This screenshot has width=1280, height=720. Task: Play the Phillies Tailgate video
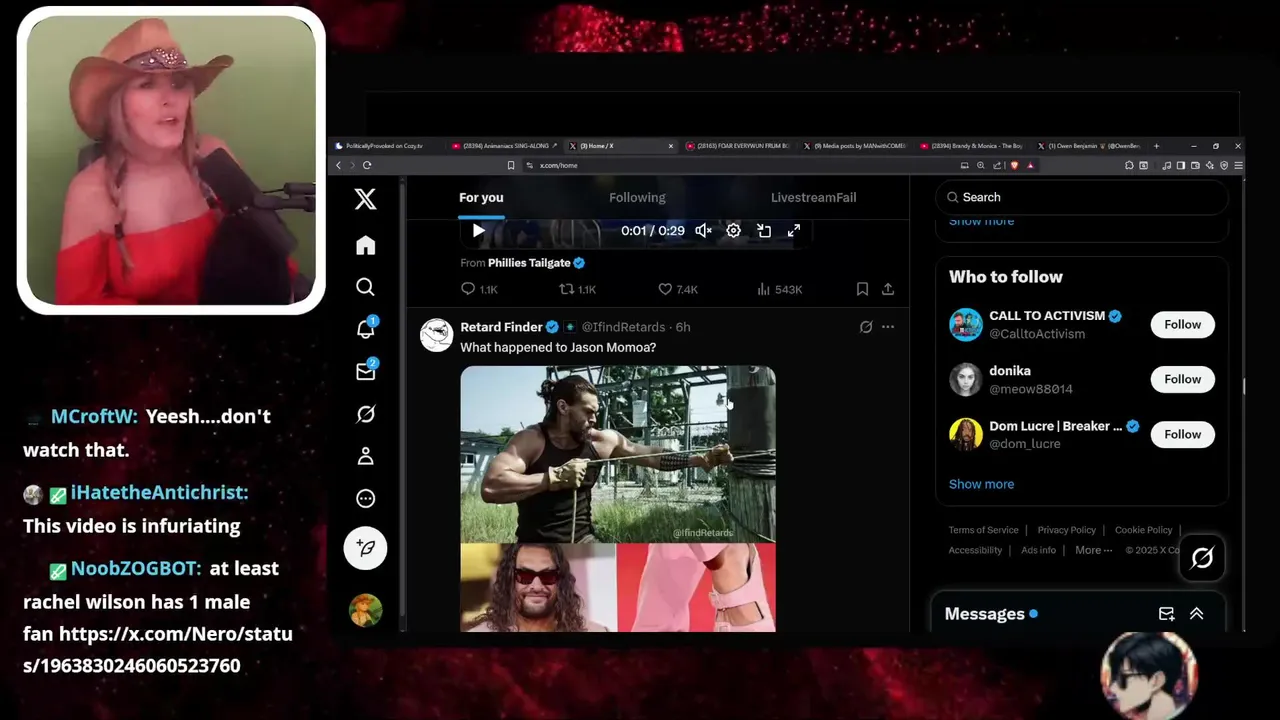click(x=478, y=231)
